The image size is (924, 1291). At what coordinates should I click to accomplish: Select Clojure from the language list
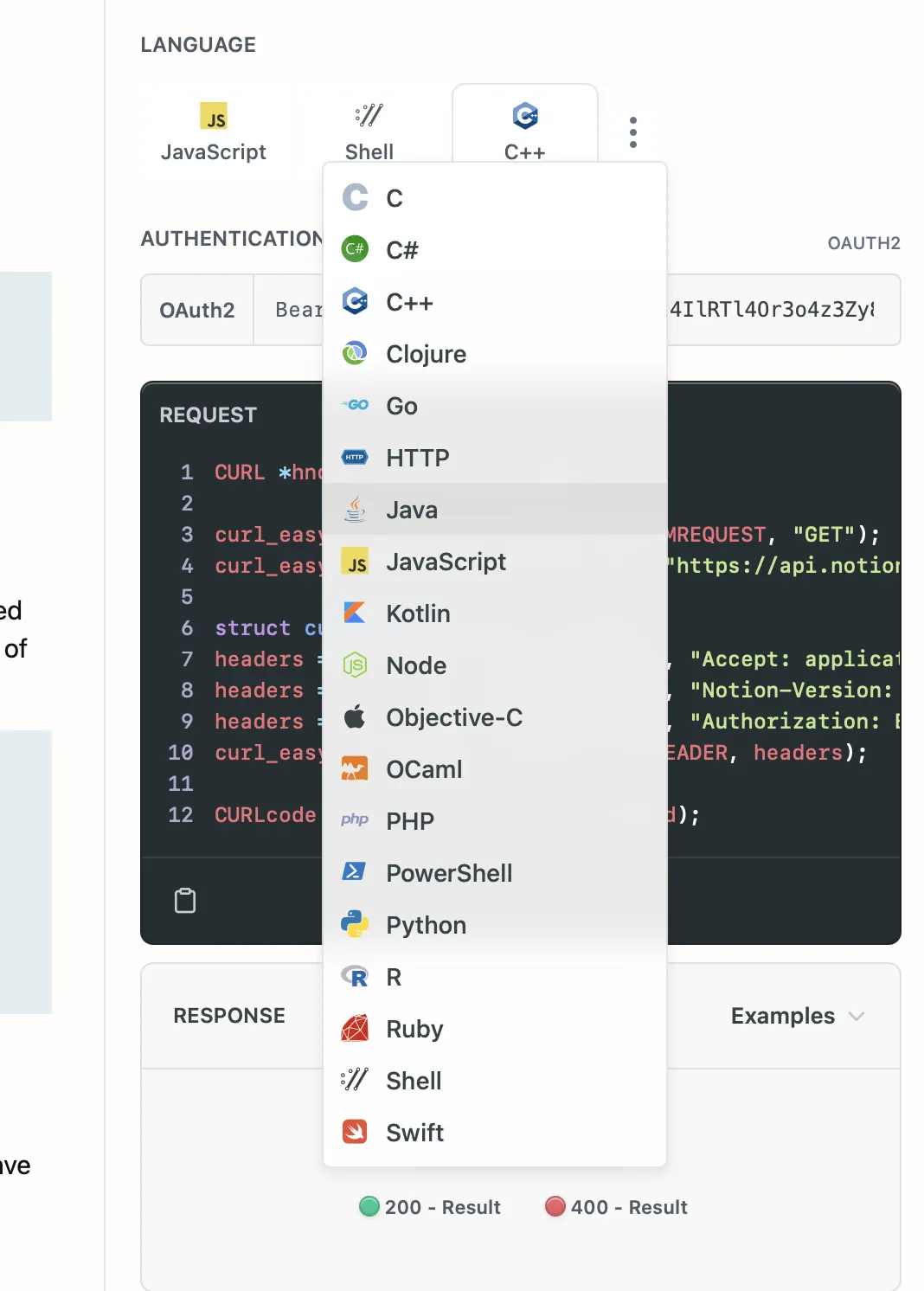tap(494, 354)
